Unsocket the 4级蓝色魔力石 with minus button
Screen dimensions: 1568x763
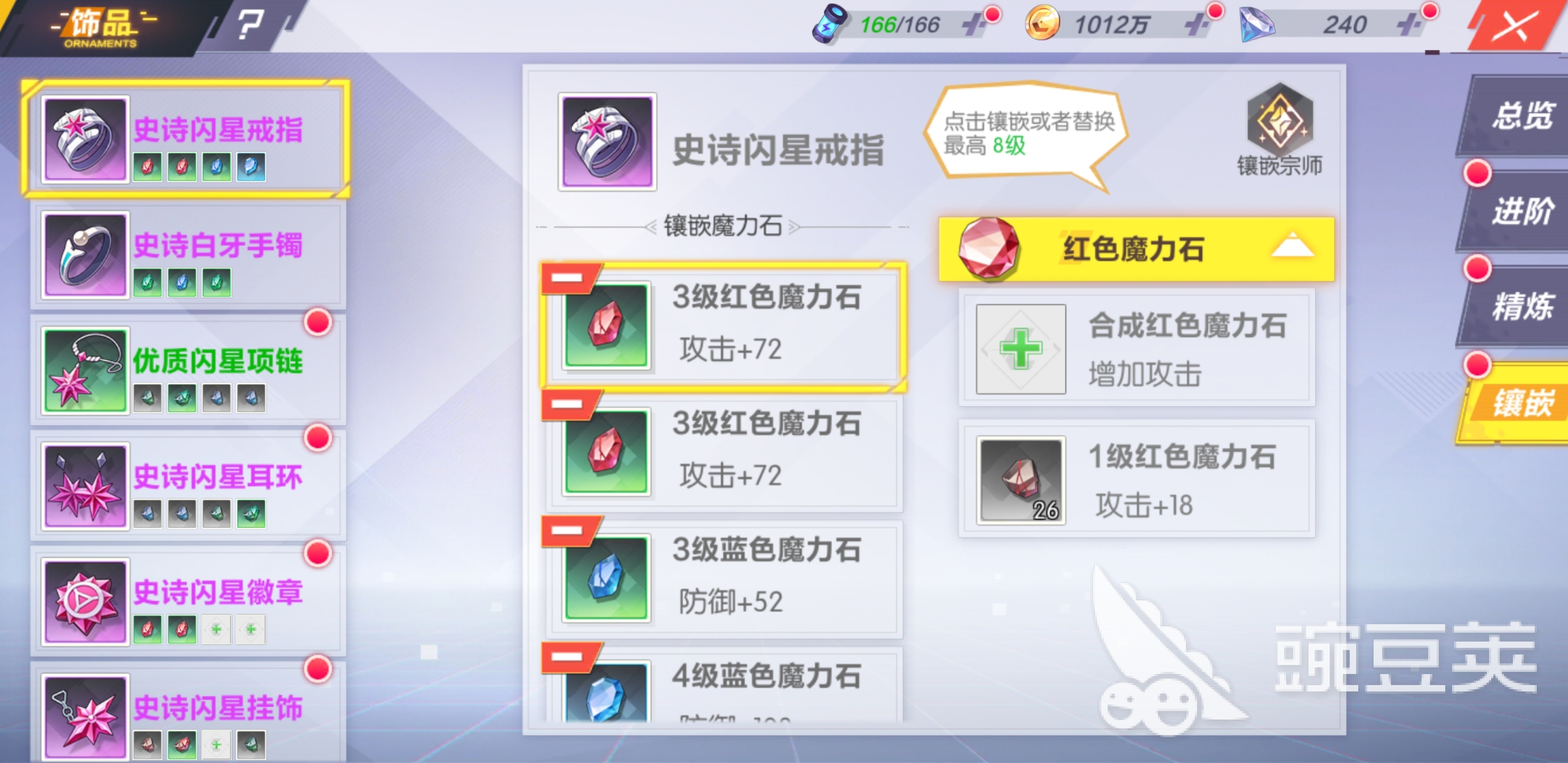click(567, 656)
